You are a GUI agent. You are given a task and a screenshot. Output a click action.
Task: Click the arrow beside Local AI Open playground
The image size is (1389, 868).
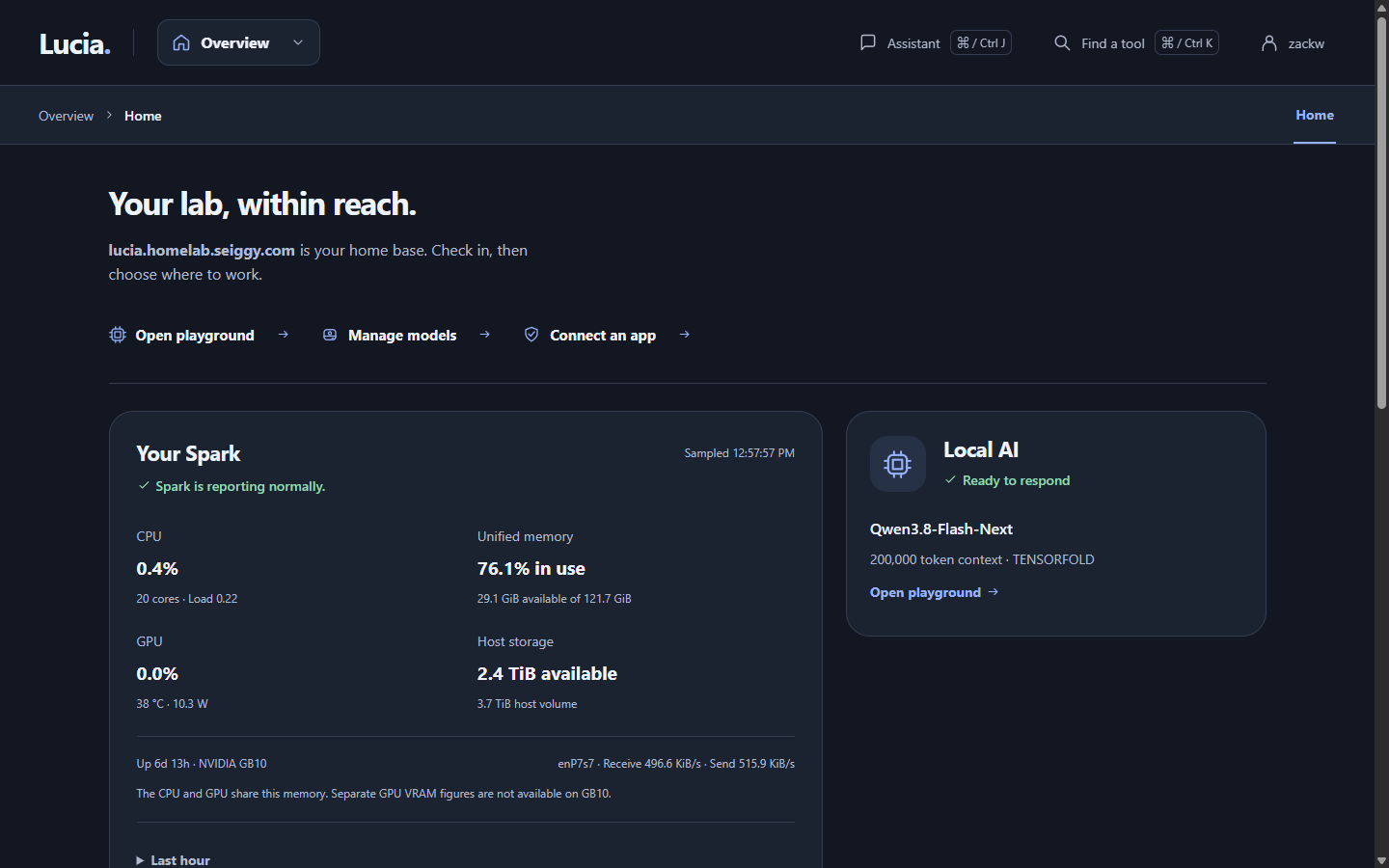tap(994, 592)
